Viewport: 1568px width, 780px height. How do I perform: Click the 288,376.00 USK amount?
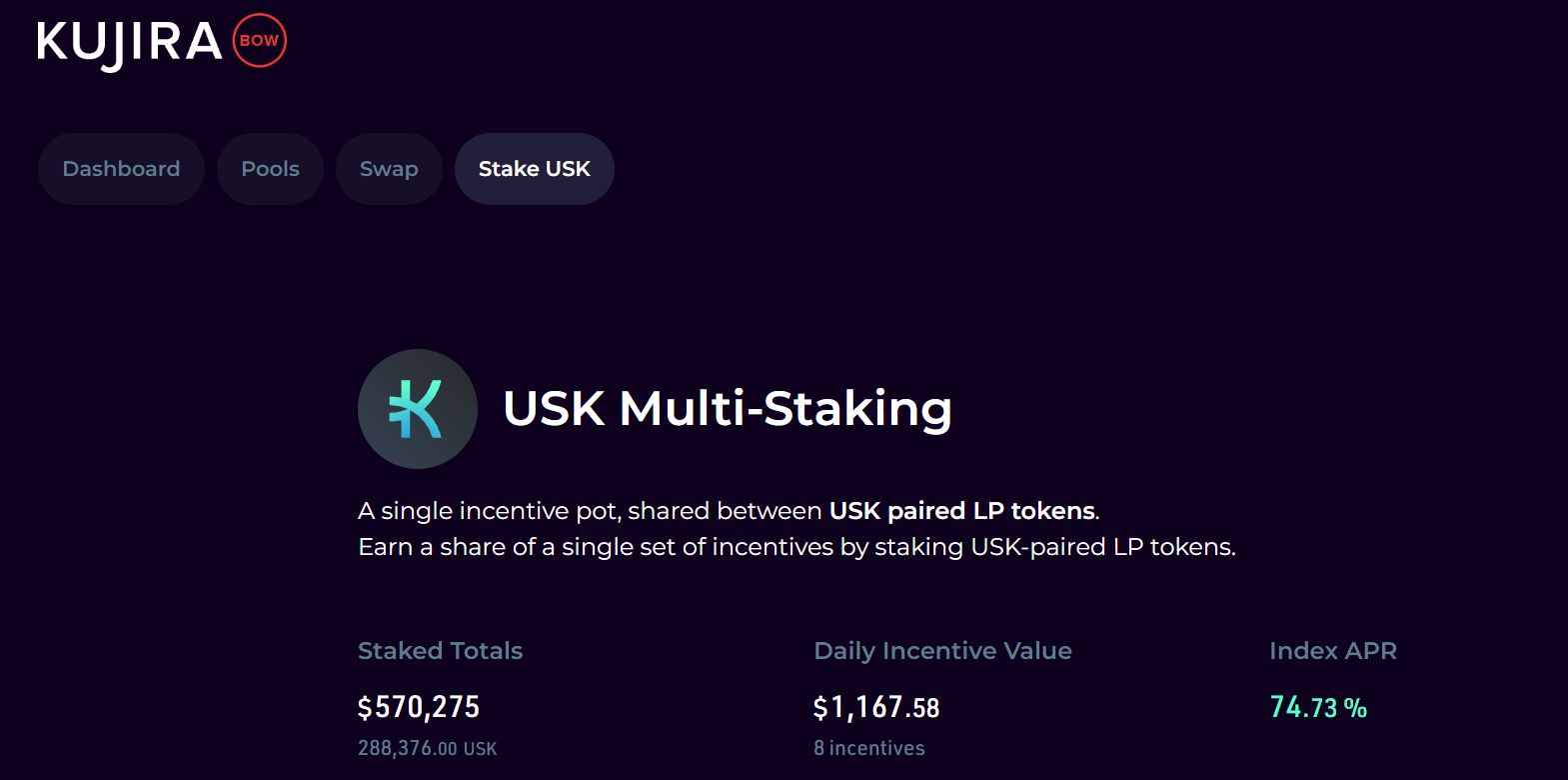(x=427, y=748)
